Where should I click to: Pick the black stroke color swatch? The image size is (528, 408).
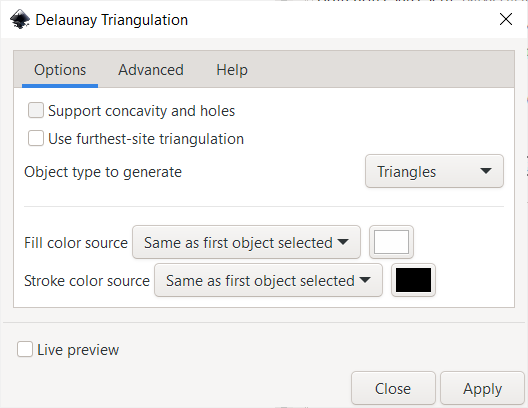pos(413,280)
